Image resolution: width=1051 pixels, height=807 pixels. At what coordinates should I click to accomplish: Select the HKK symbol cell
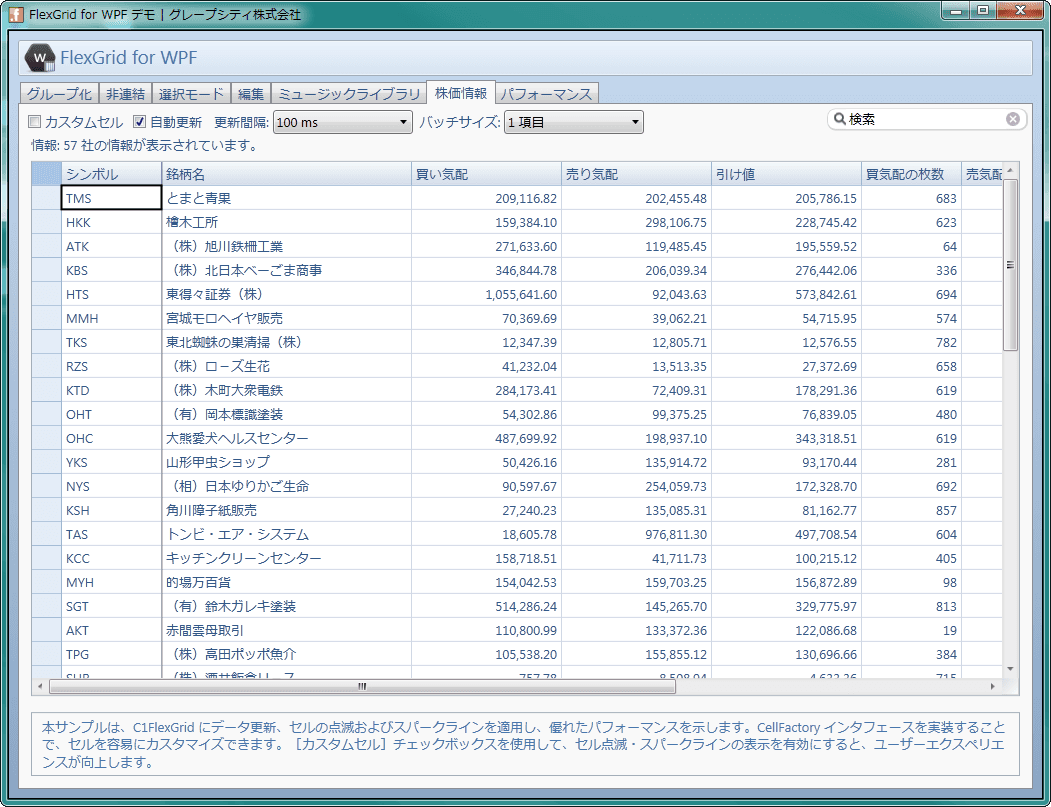[x=111, y=223]
